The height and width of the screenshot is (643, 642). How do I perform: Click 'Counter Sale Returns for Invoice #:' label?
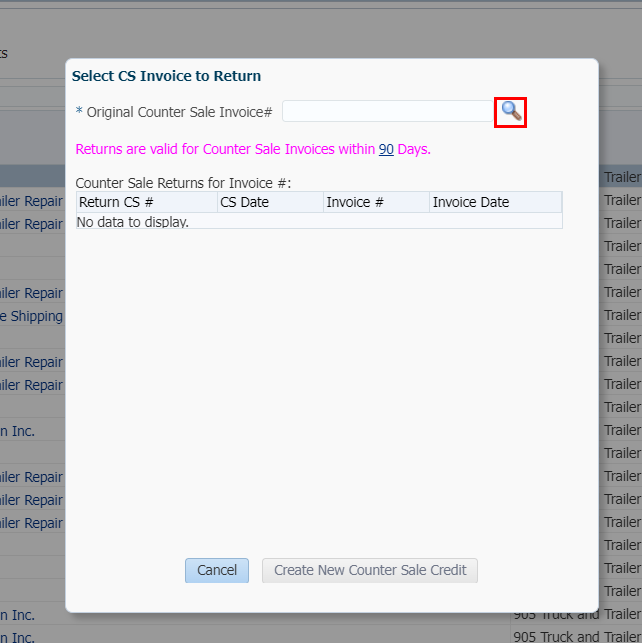183,183
